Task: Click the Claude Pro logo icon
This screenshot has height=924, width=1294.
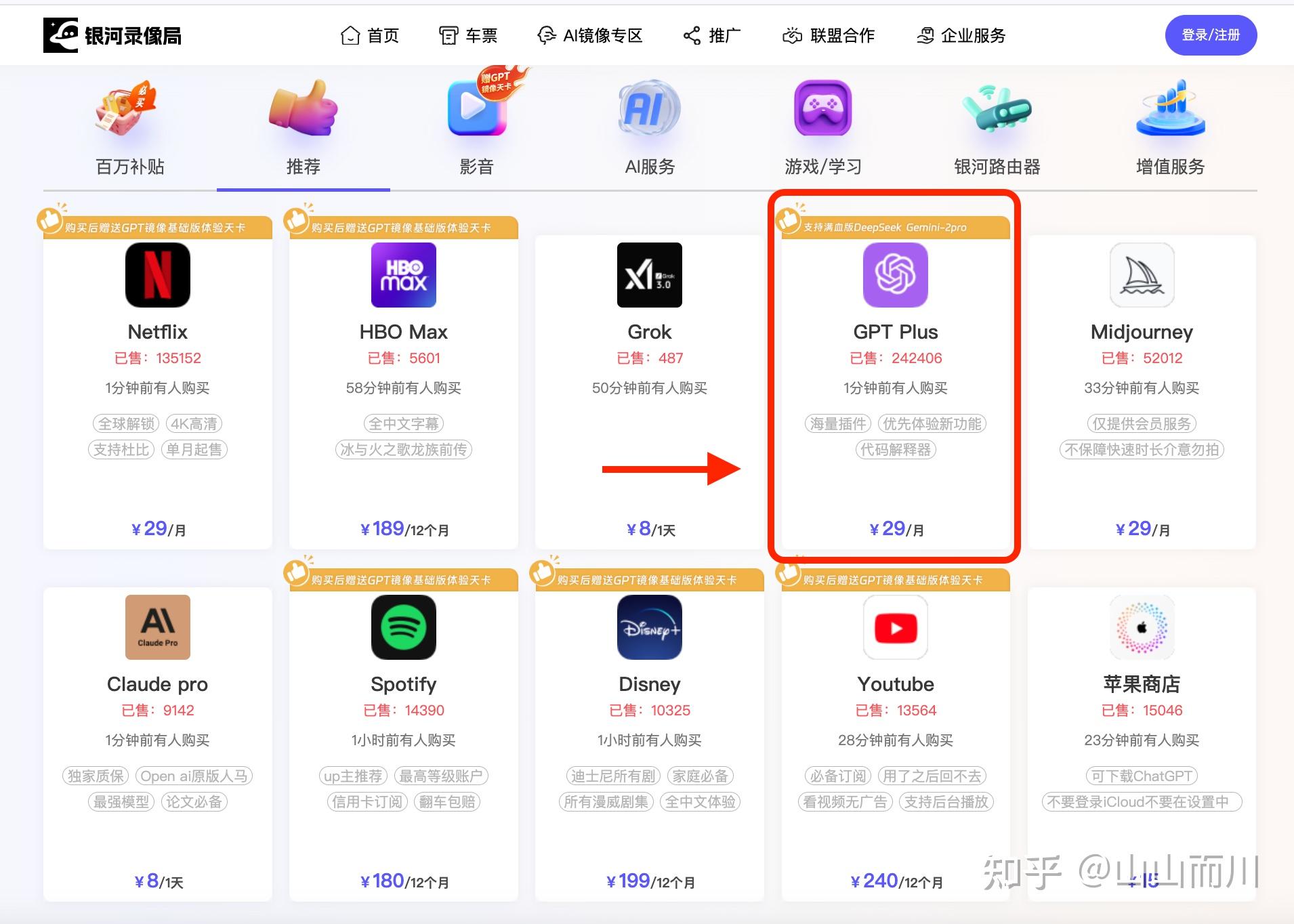Action: click(x=158, y=627)
